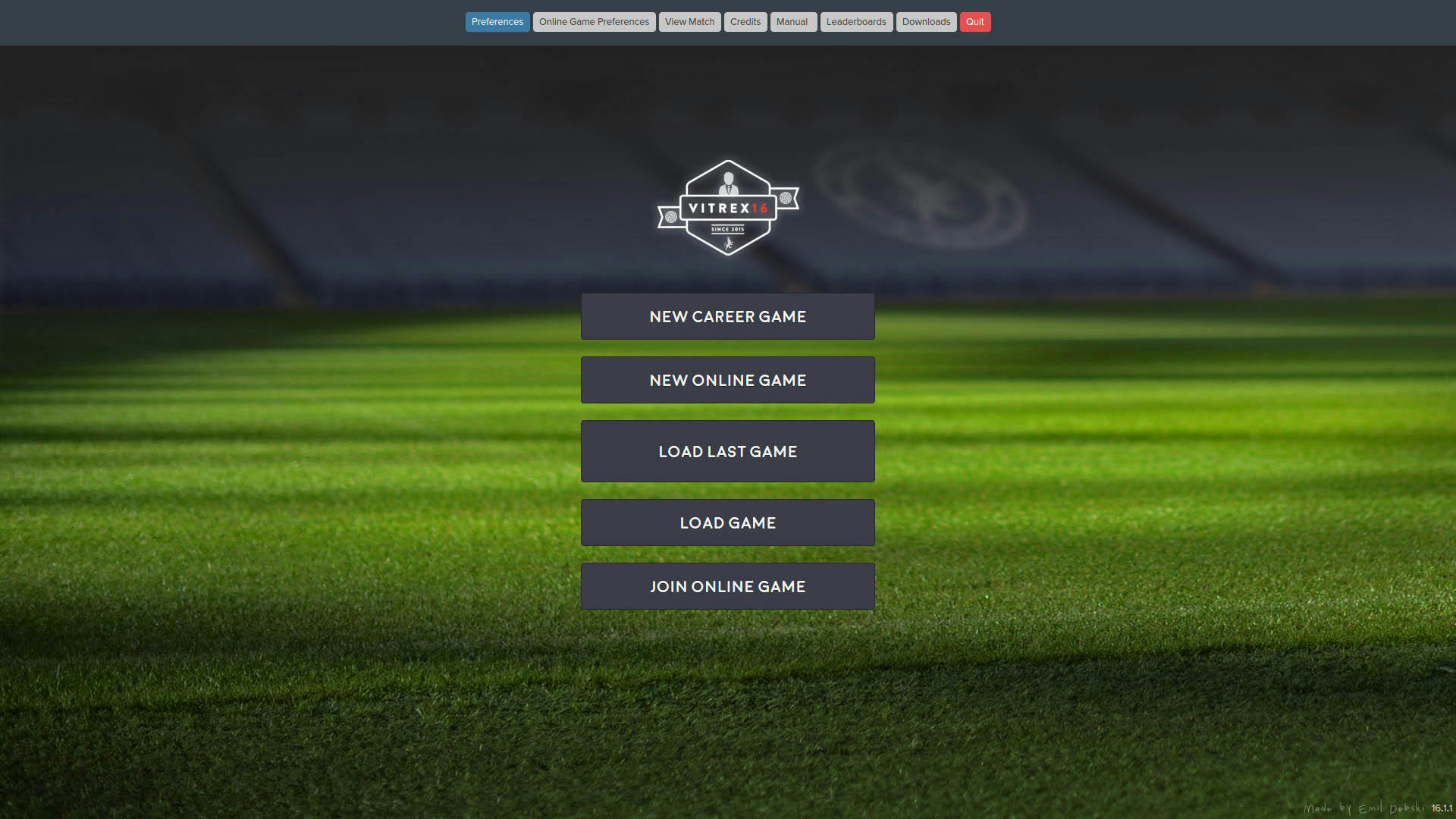1456x819 pixels.
Task: Click LOAD LAST GAME option
Action: coord(728,451)
